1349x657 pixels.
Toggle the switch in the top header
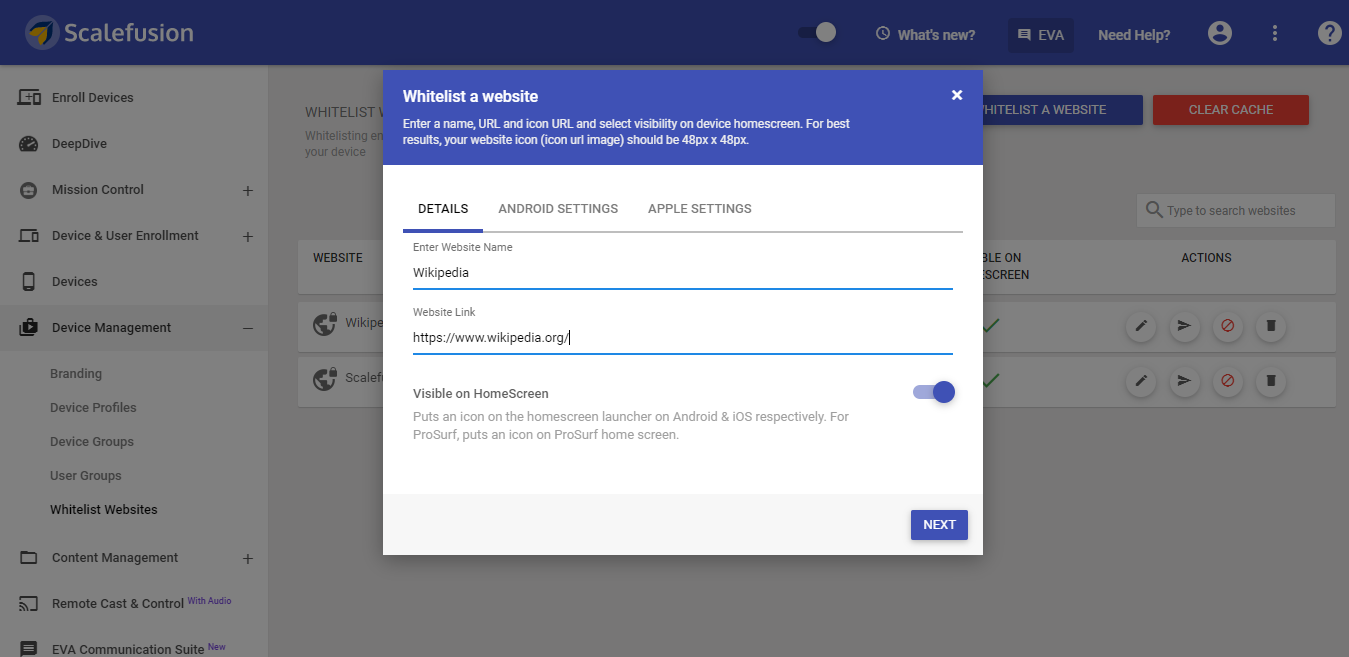(817, 33)
